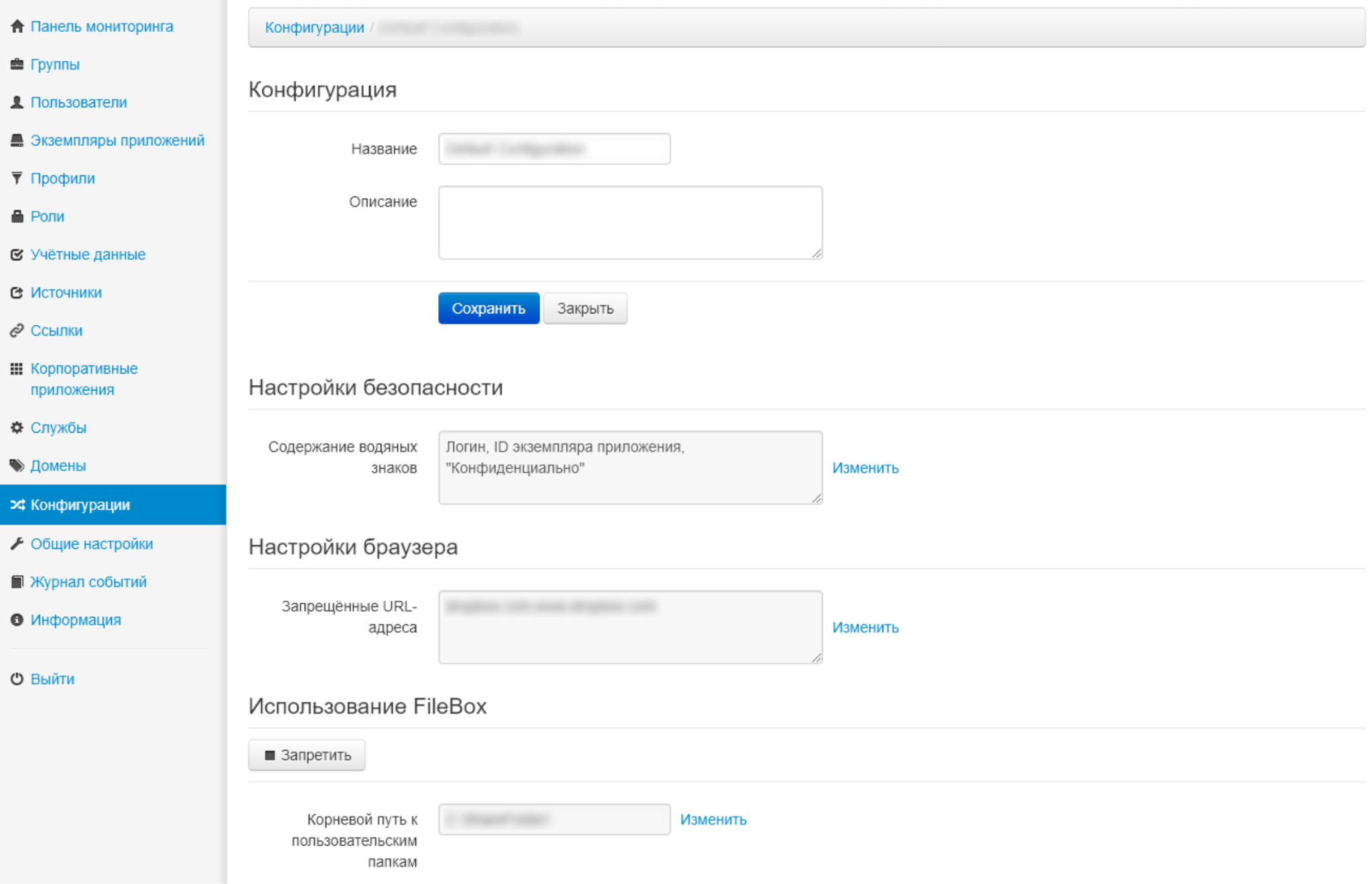Click the tags icon beside Домены
1372x884 pixels.
click(x=17, y=465)
